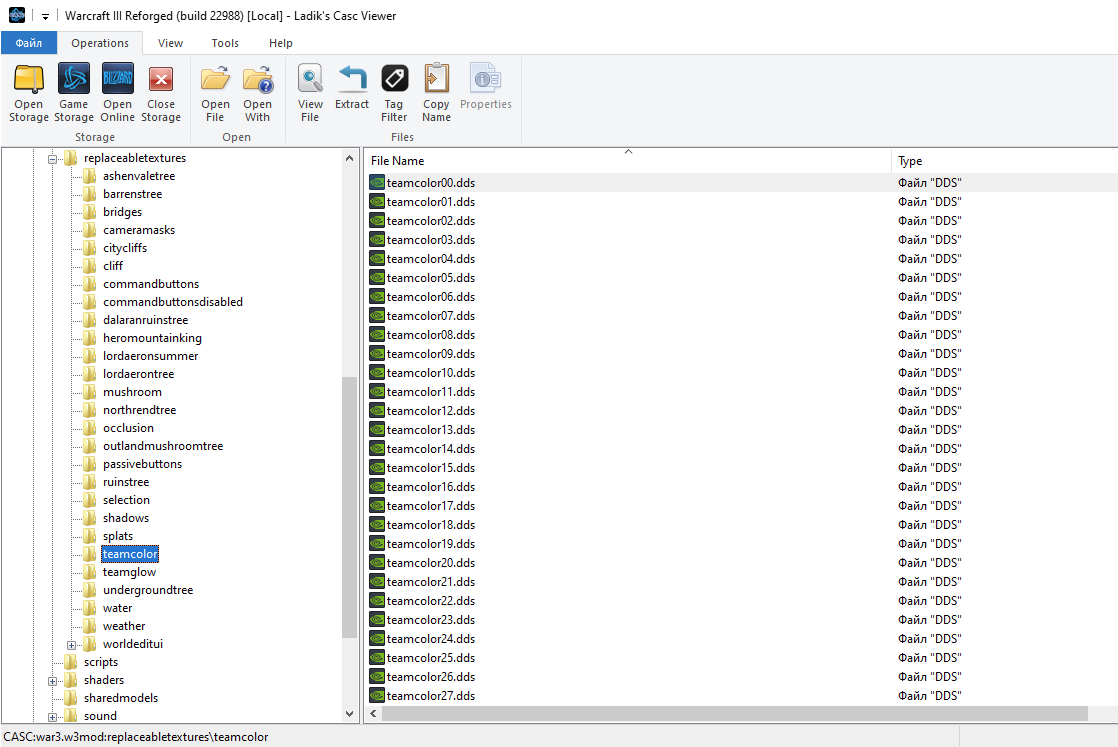
Task: Select the scripts folder
Action: point(101,662)
